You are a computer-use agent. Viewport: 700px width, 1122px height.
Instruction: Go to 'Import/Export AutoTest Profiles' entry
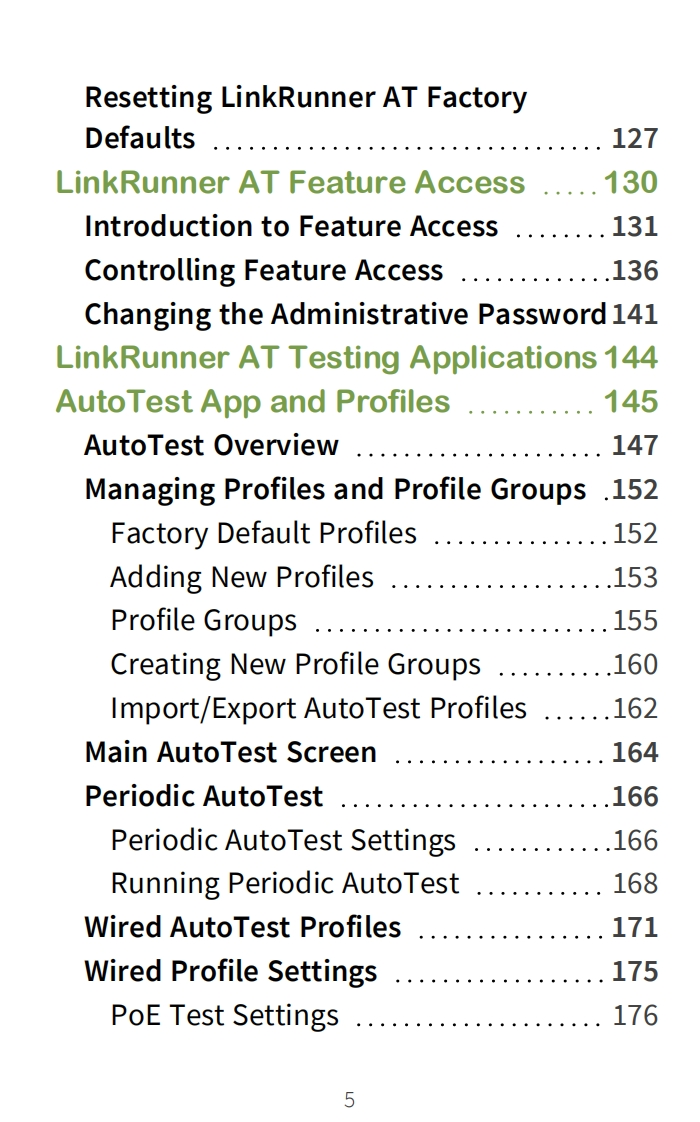tap(319, 708)
